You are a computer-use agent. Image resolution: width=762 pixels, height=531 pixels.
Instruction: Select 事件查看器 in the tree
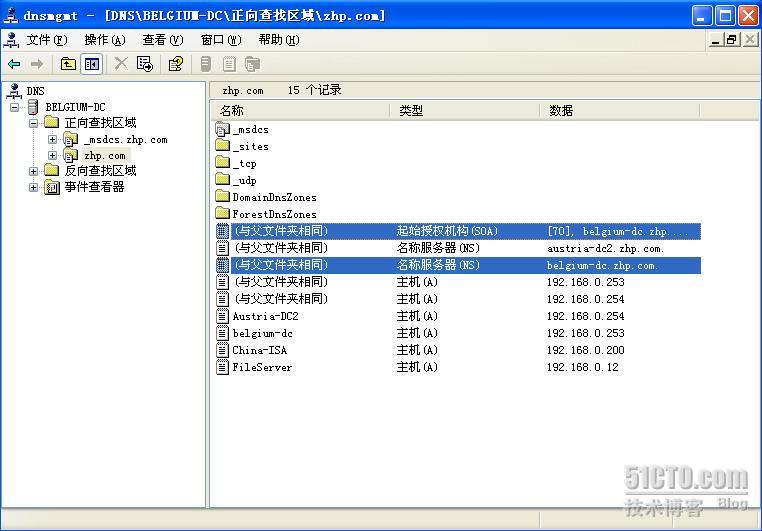pyautogui.click(x=94, y=187)
